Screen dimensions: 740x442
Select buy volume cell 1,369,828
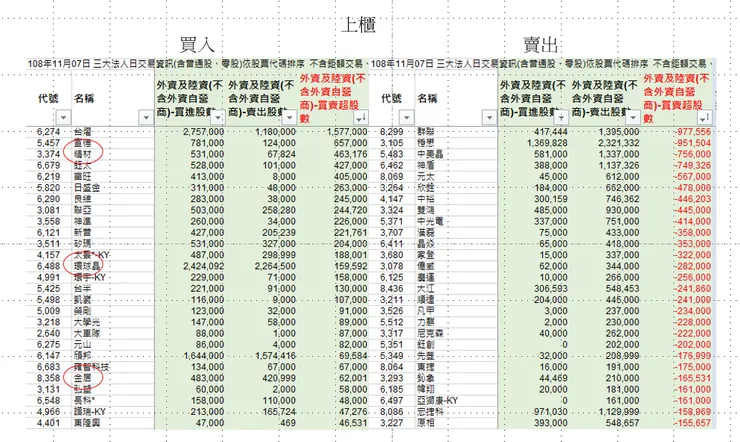click(547, 143)
